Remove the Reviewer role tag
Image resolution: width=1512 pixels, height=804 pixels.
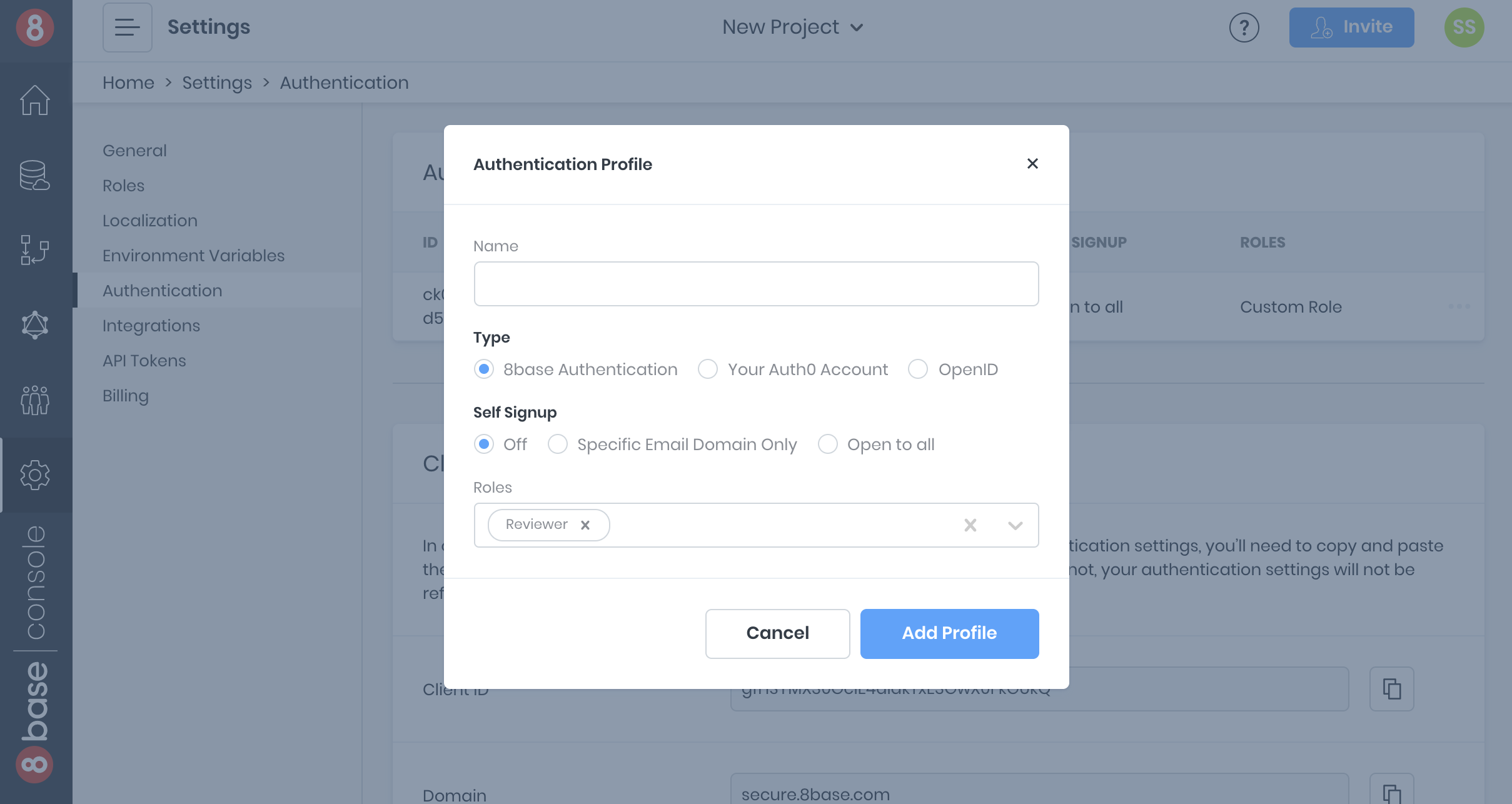(x=585, y=525)
